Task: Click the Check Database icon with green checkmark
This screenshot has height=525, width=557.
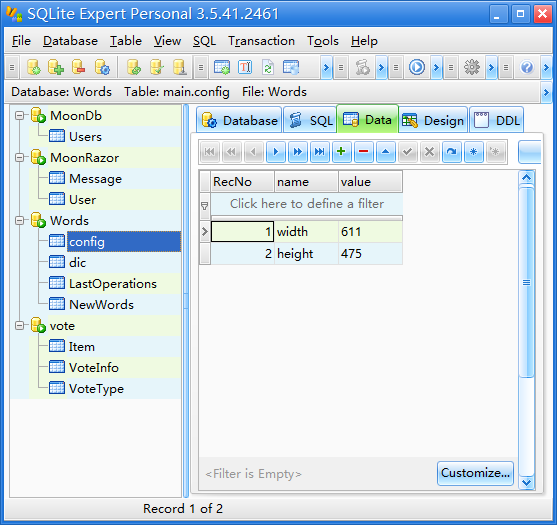Action: 157,67
